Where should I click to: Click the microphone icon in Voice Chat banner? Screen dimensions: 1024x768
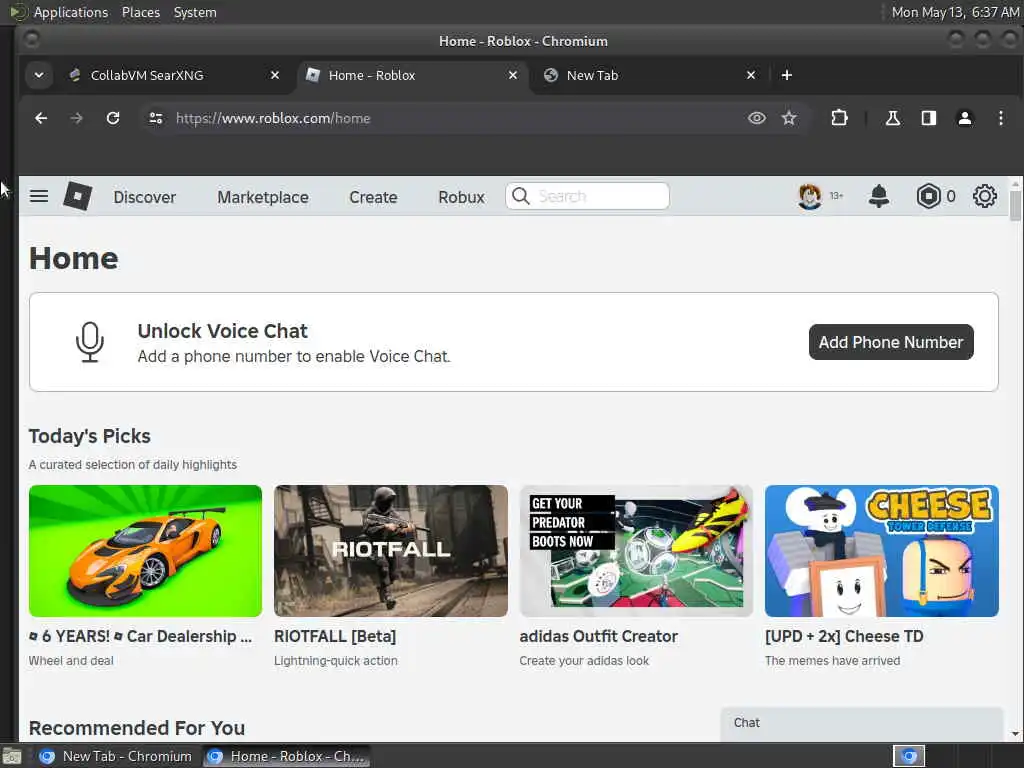click(89, 342)
